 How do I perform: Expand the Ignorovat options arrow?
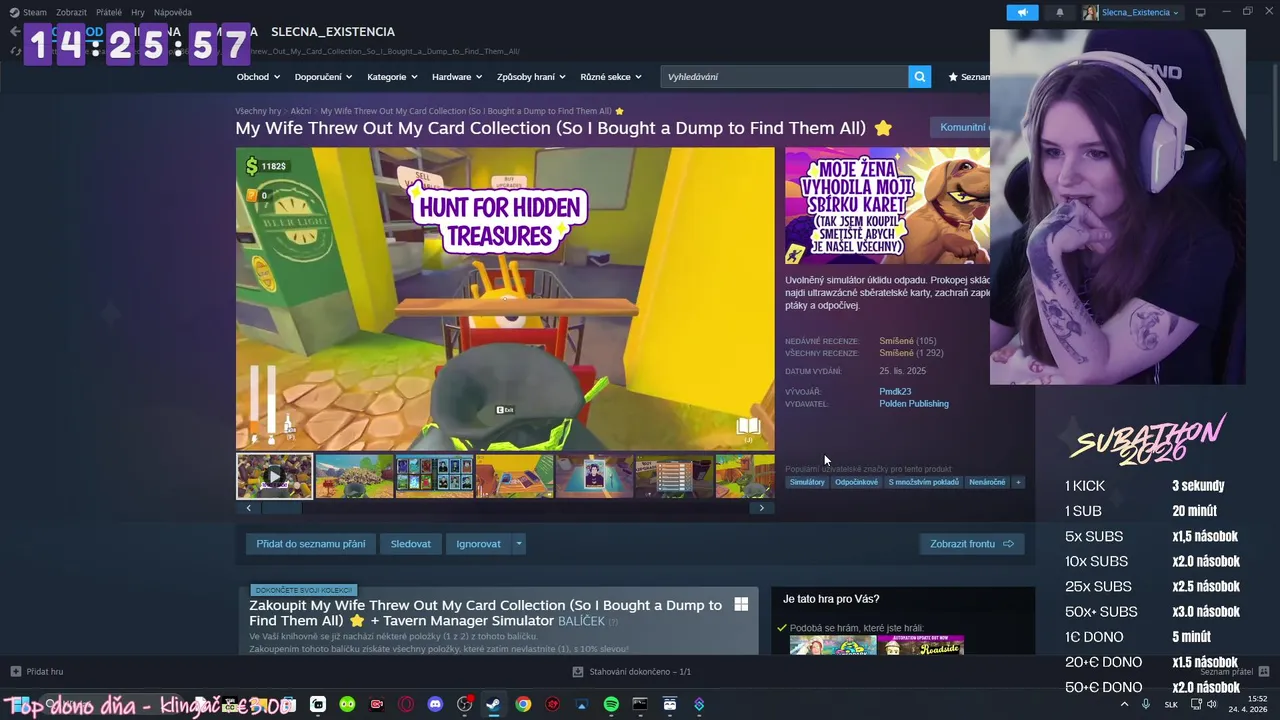(x=518, y=544)
